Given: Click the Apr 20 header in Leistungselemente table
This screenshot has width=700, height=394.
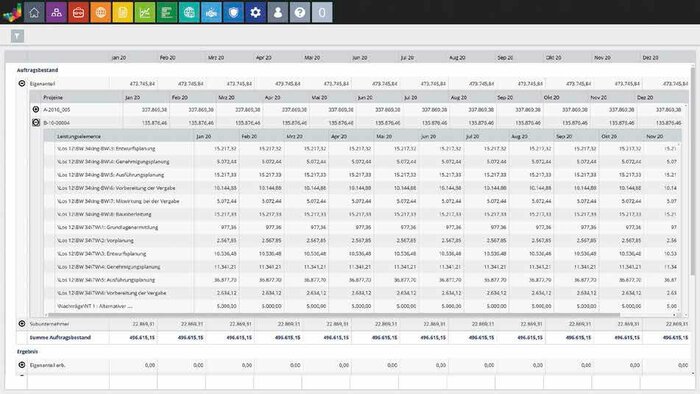Looking at the screenshot, I should 339,136.
